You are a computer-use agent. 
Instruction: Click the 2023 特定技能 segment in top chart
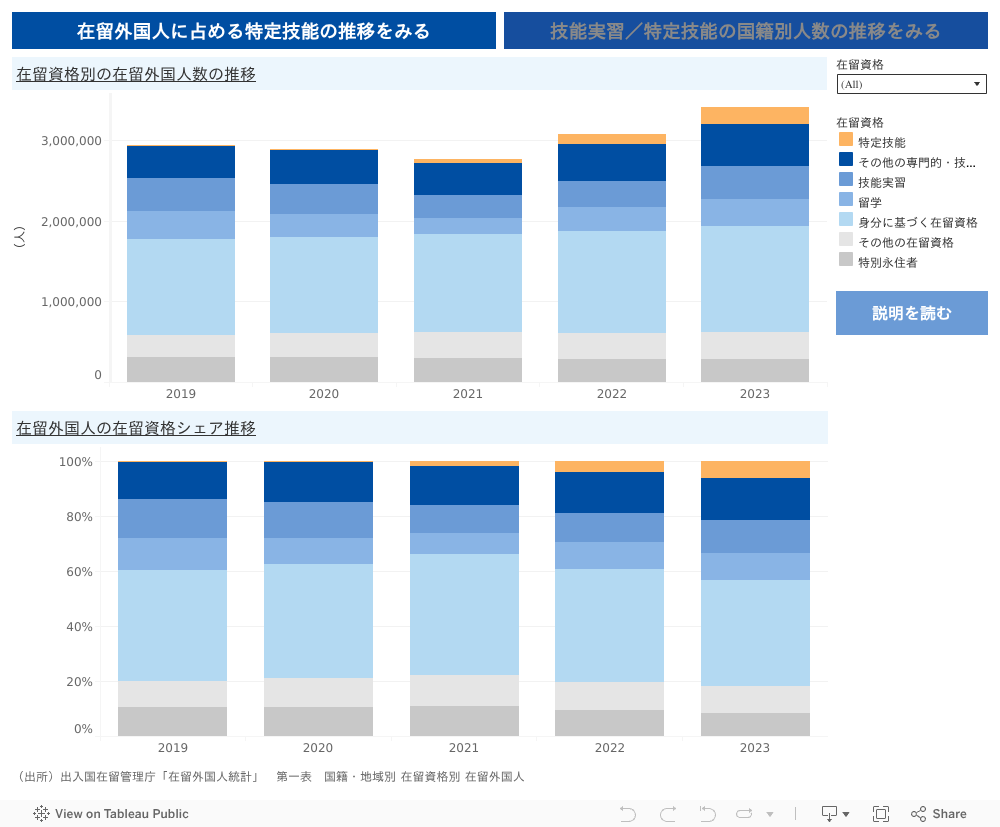pyautogui.click(x=755, y=115)
